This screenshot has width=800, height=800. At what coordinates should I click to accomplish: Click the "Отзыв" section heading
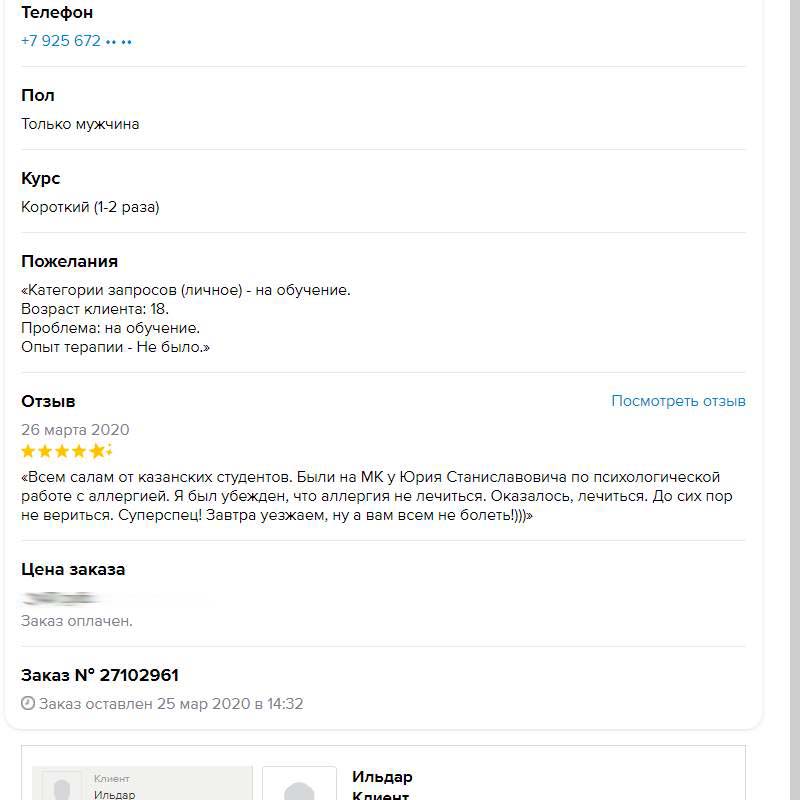tap(48, 401)
